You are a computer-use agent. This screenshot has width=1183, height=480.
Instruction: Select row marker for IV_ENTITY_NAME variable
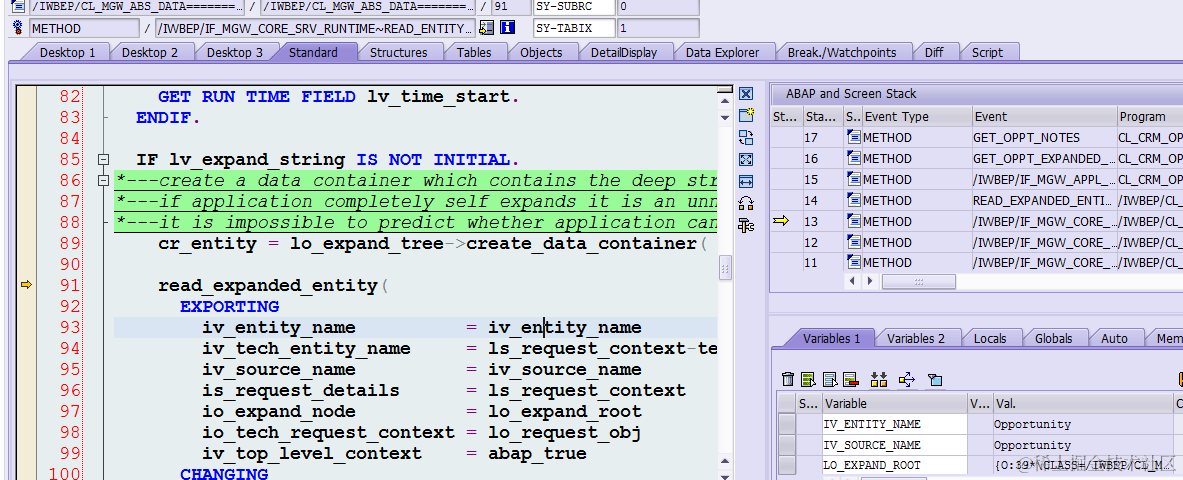point(787,424)
